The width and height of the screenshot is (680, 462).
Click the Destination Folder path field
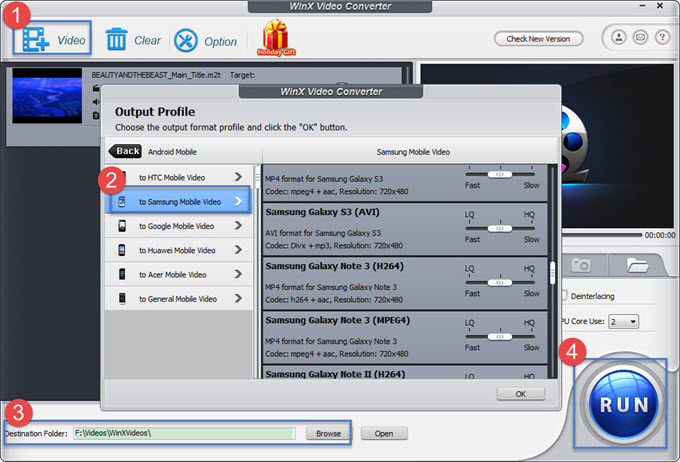184,433
